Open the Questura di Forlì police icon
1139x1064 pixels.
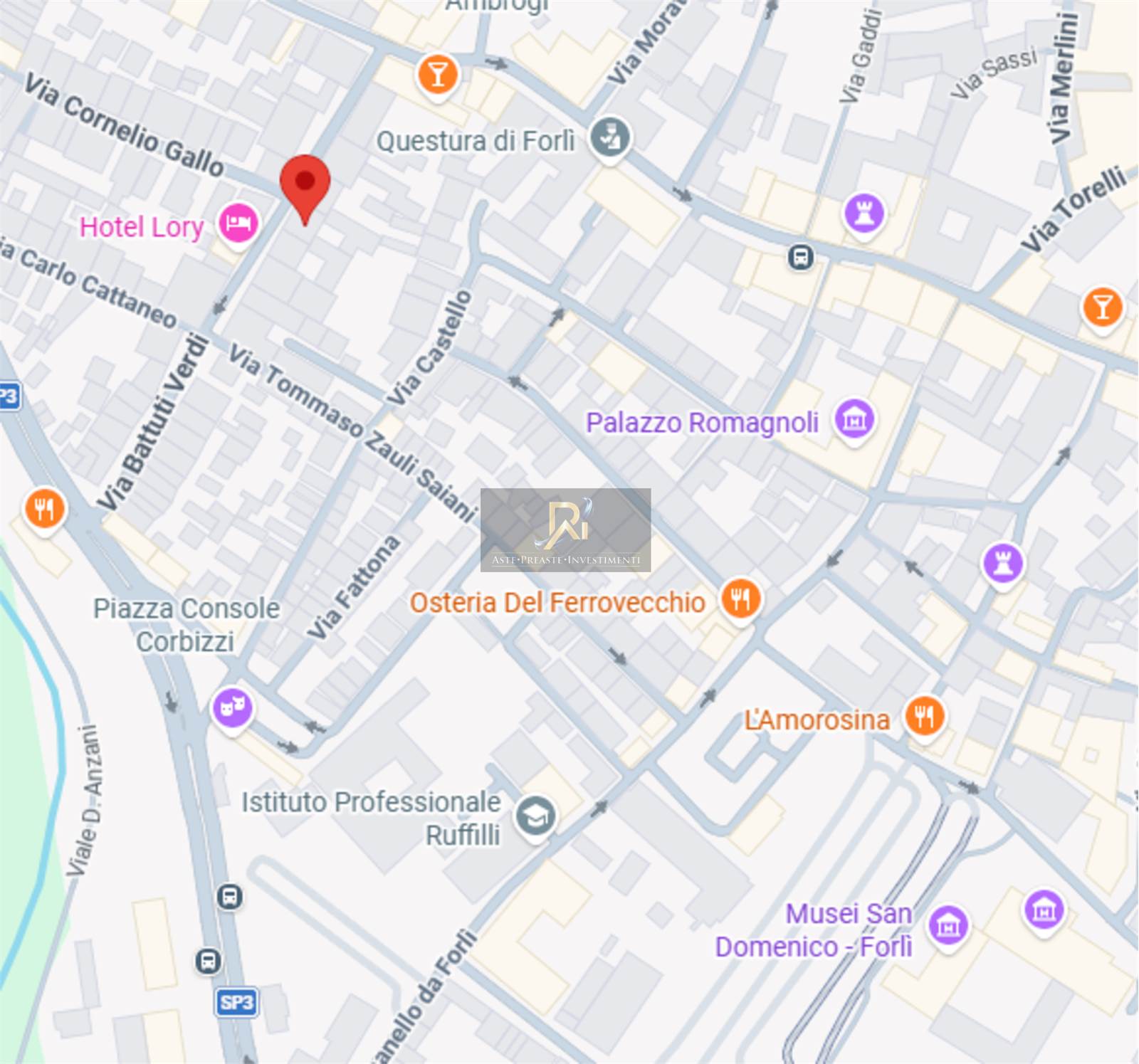pyautogui.click(x=610, y=137)
